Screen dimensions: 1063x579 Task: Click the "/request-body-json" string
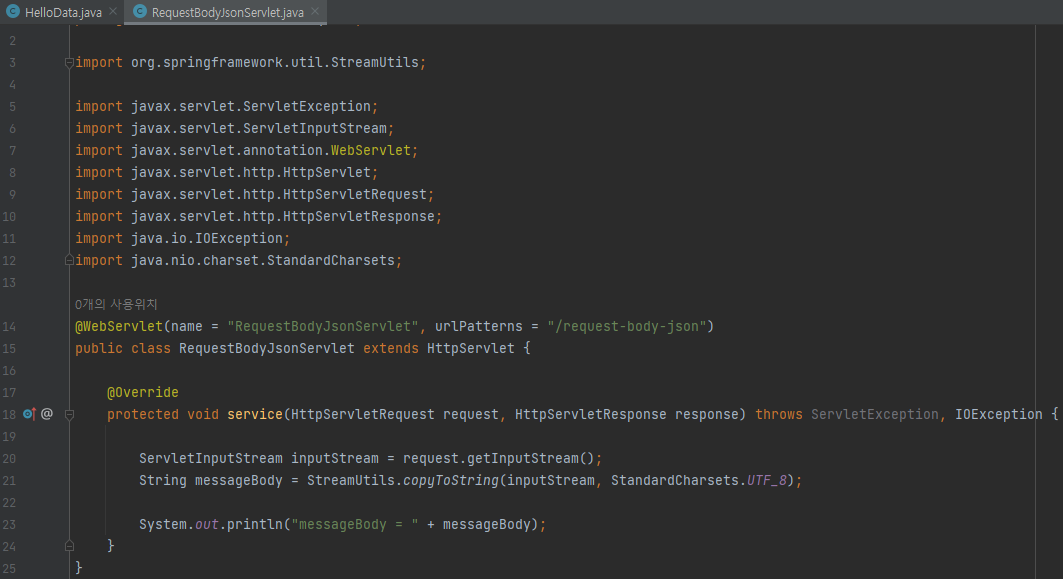point(626,327)
